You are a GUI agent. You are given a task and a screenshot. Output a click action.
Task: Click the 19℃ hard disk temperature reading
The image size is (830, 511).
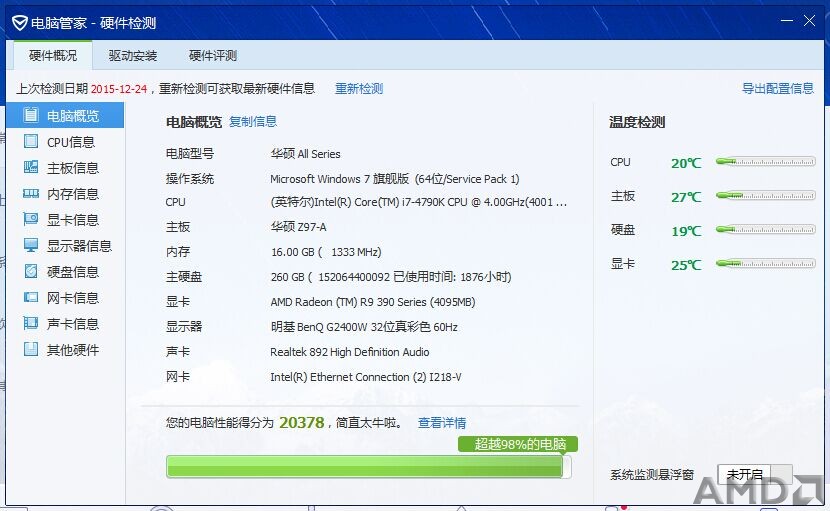[686, 231]
